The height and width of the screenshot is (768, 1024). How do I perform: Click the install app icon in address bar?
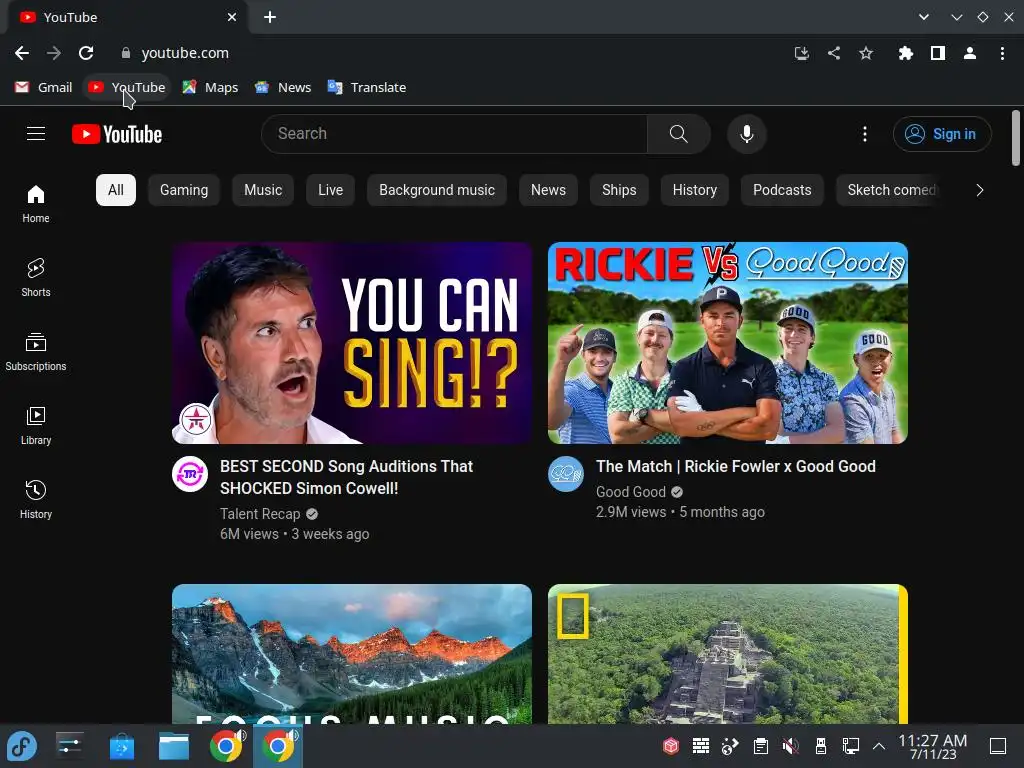pyautogui.click(x=801, y=53)
